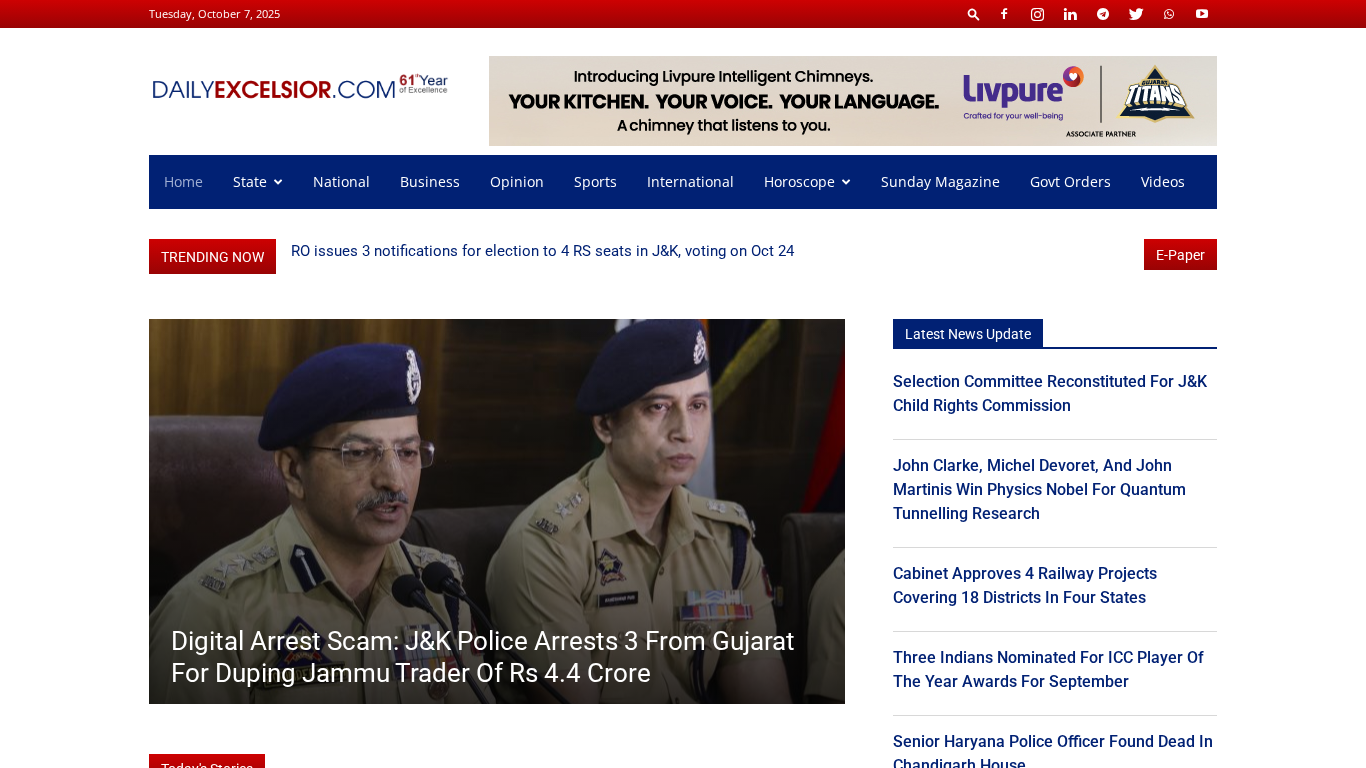Read the ICC Player awards nomination story

pos(1048,670)
